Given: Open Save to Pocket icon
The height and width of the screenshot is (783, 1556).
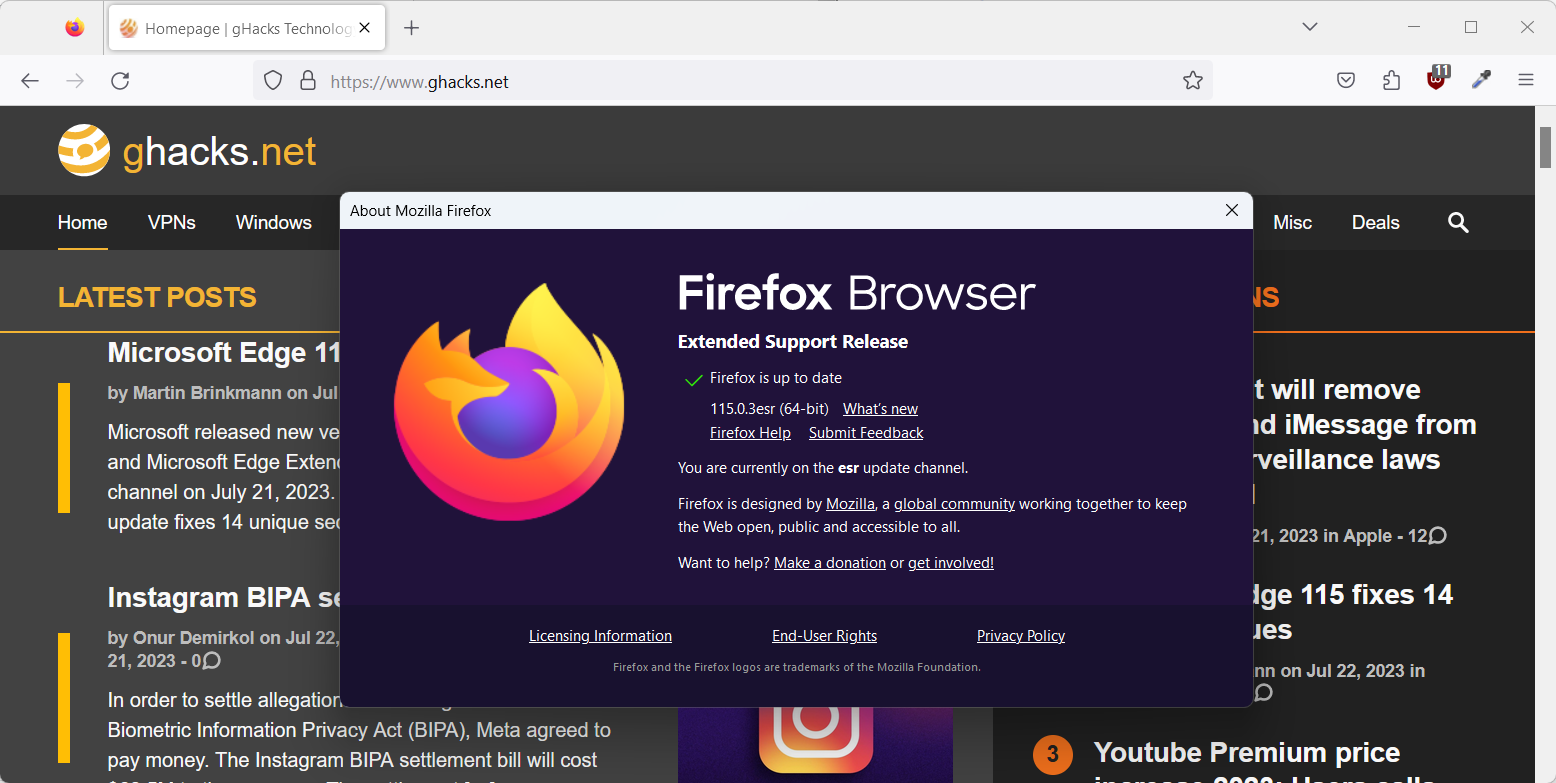Looking at the screenshot, I should click(1346, 81).
